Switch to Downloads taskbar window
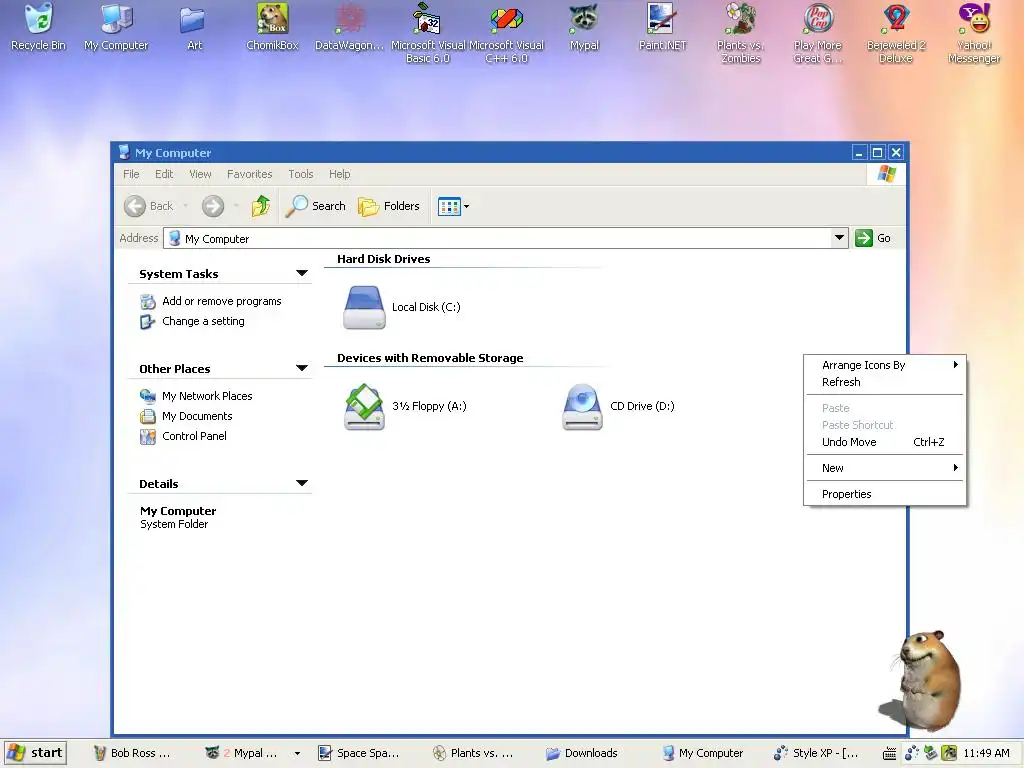The width and height of the screenshot is (1024, 768). click(x=583, y=753)
